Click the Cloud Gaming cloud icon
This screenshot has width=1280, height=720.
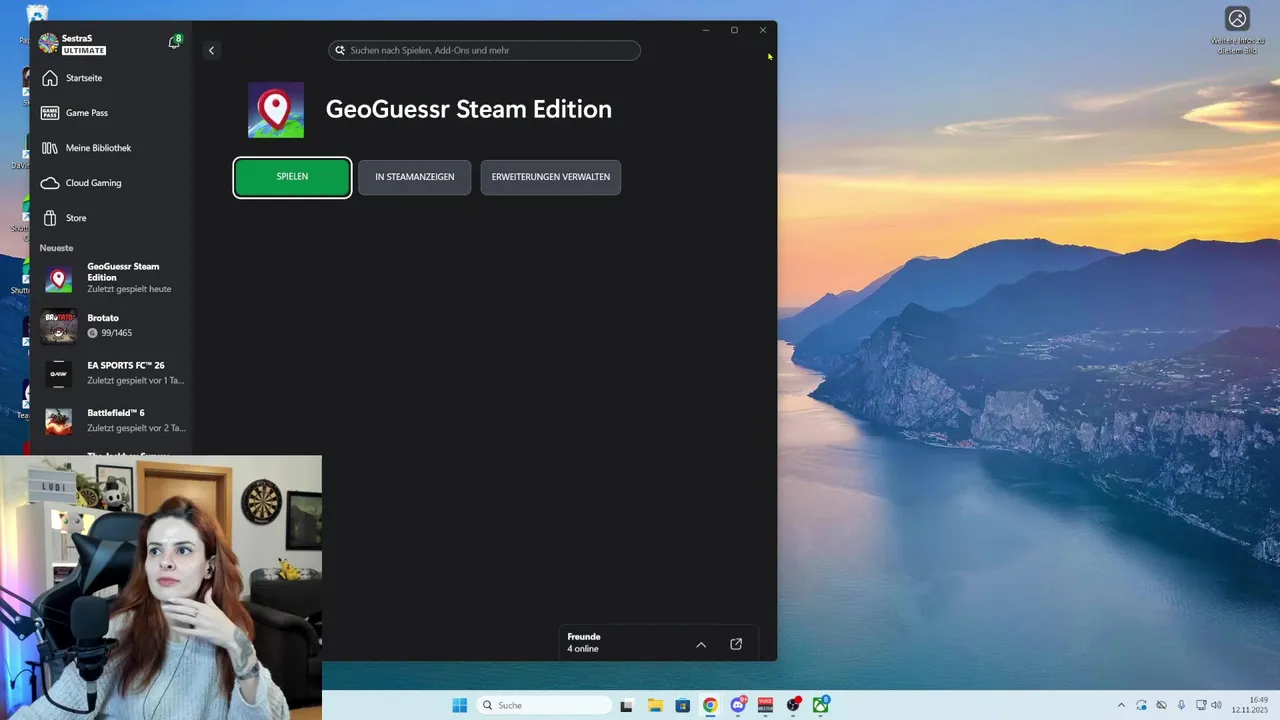coord(50,183)
